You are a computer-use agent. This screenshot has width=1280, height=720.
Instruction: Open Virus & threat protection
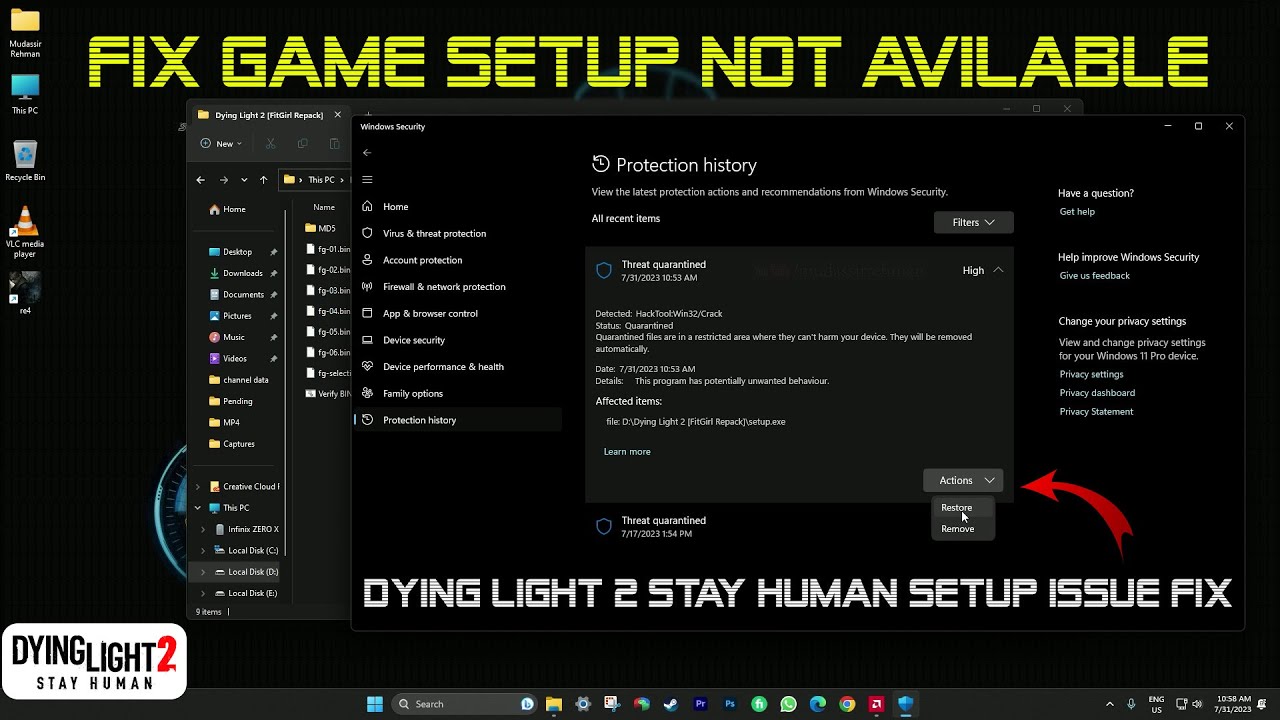click(434, 233)
